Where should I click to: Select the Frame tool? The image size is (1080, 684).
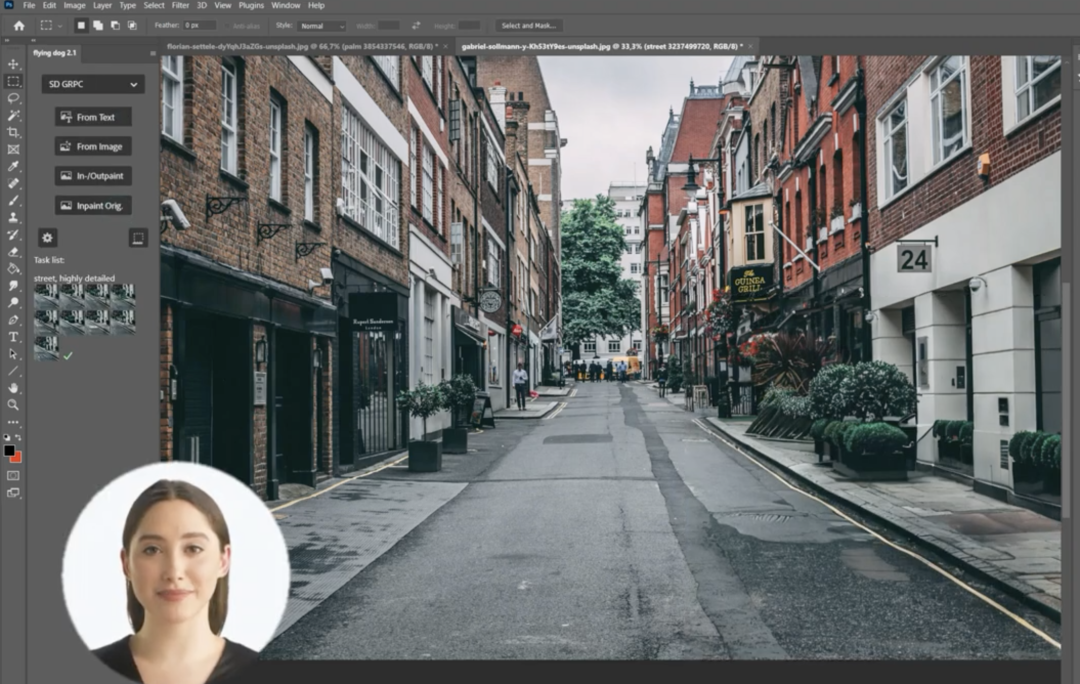13,149
